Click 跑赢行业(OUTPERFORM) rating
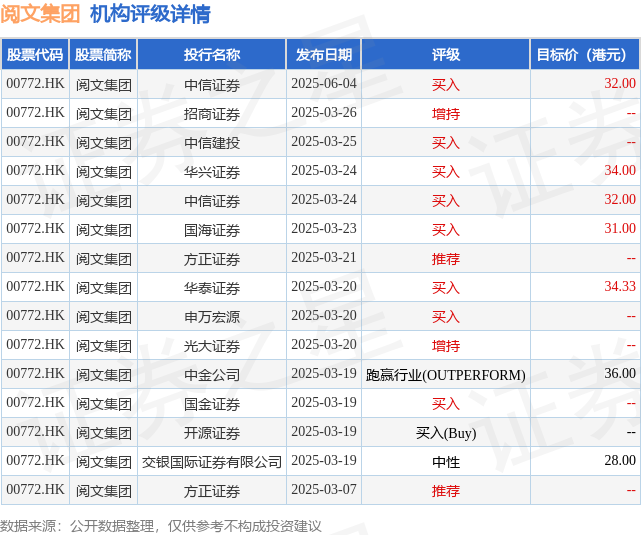Viewport: 641px width, 535px height. point(446,375)
